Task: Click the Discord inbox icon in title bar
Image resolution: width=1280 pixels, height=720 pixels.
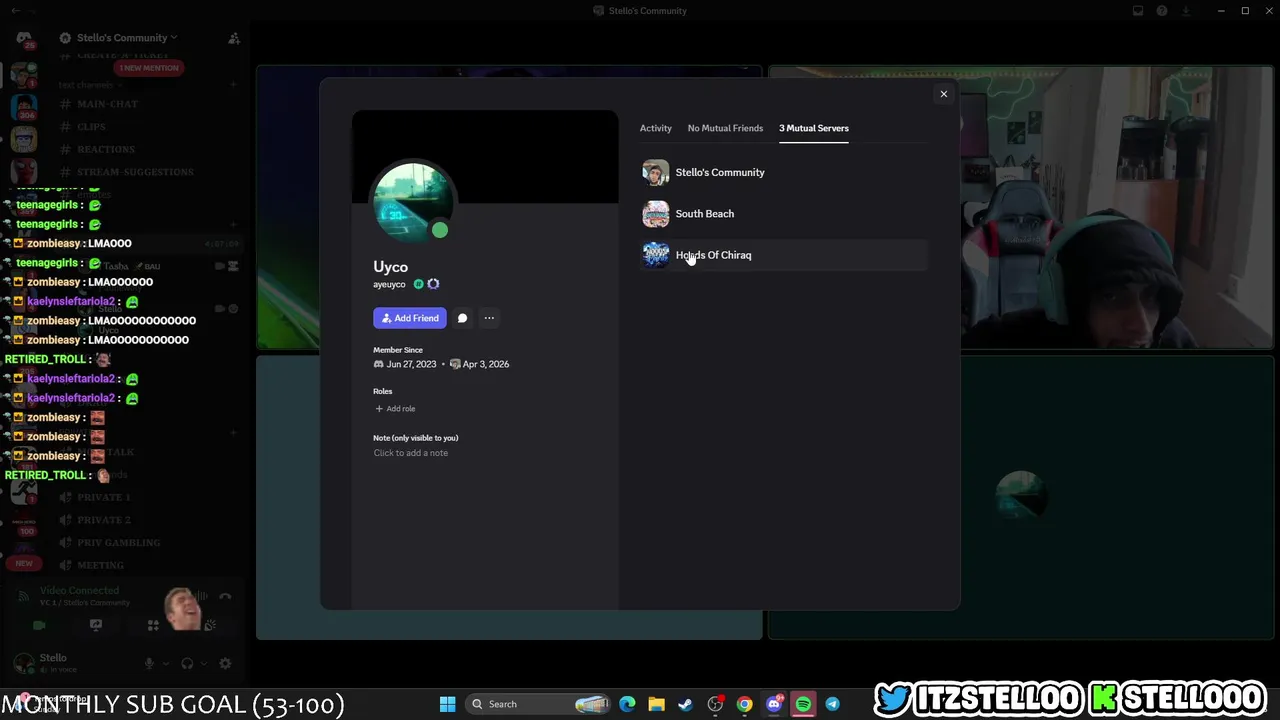Action: click(x=1138, y=11)
